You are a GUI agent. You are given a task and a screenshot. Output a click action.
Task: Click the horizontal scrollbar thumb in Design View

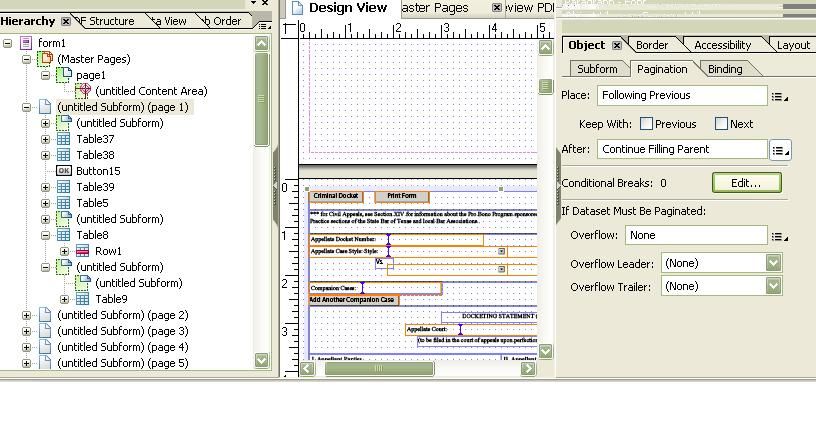379,368
